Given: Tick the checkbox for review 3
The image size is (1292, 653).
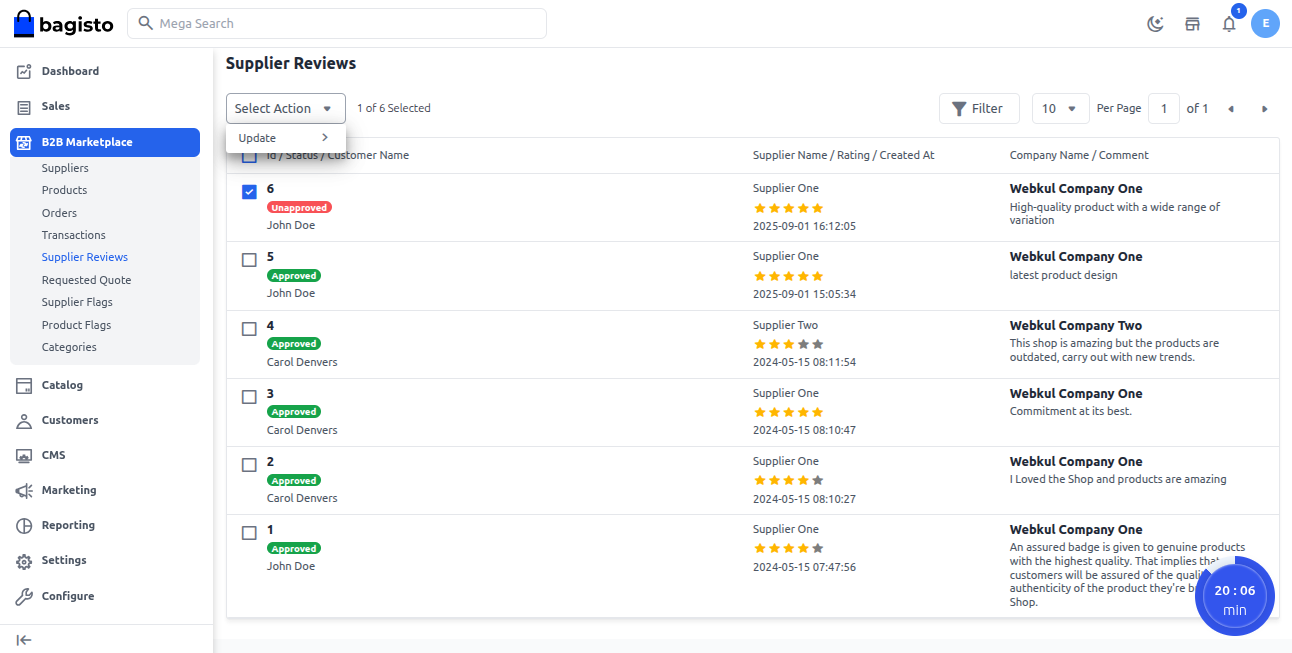Looking at the screenshot, I should [x=249, y=397].
